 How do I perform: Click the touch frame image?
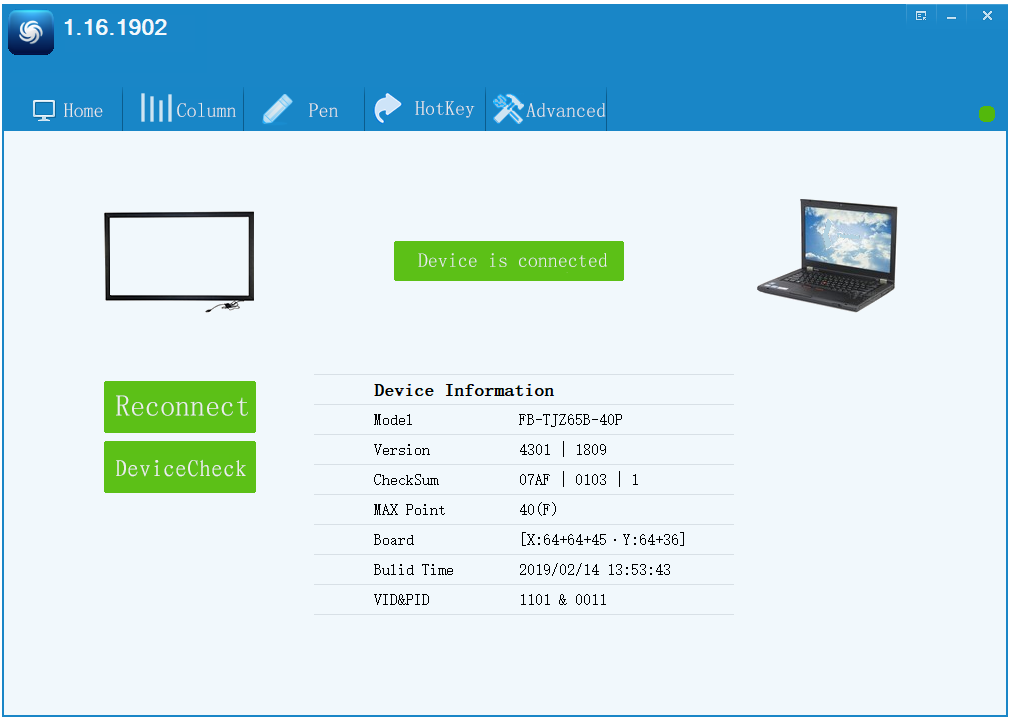(179, 261)
